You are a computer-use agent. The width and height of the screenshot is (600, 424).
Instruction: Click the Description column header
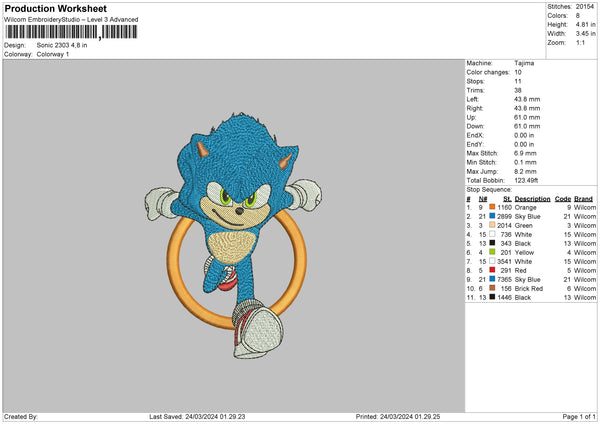[x=533, y=198]
